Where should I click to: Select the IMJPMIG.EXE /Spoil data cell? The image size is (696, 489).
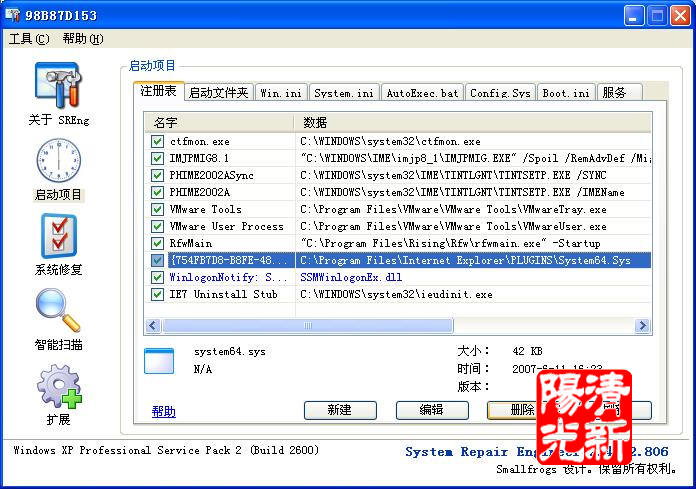point(475,158)
